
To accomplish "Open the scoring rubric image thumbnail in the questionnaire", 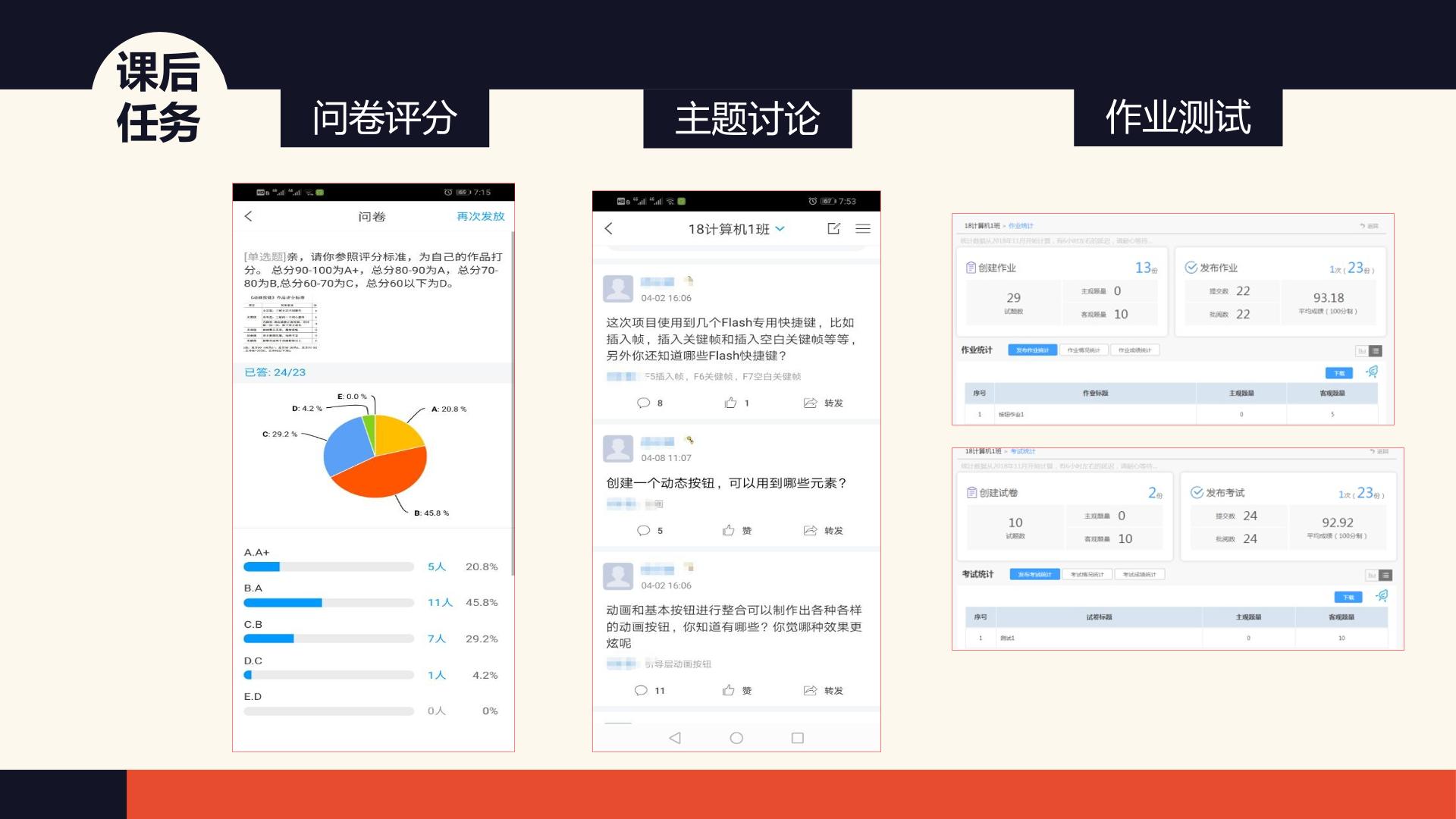I will [281, 324].
